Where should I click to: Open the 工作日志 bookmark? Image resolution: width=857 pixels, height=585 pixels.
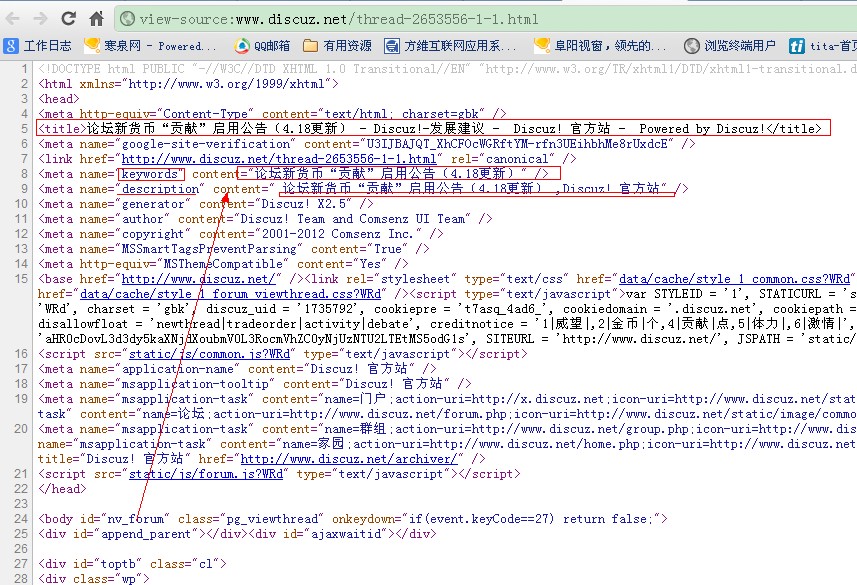pos(37,46)
